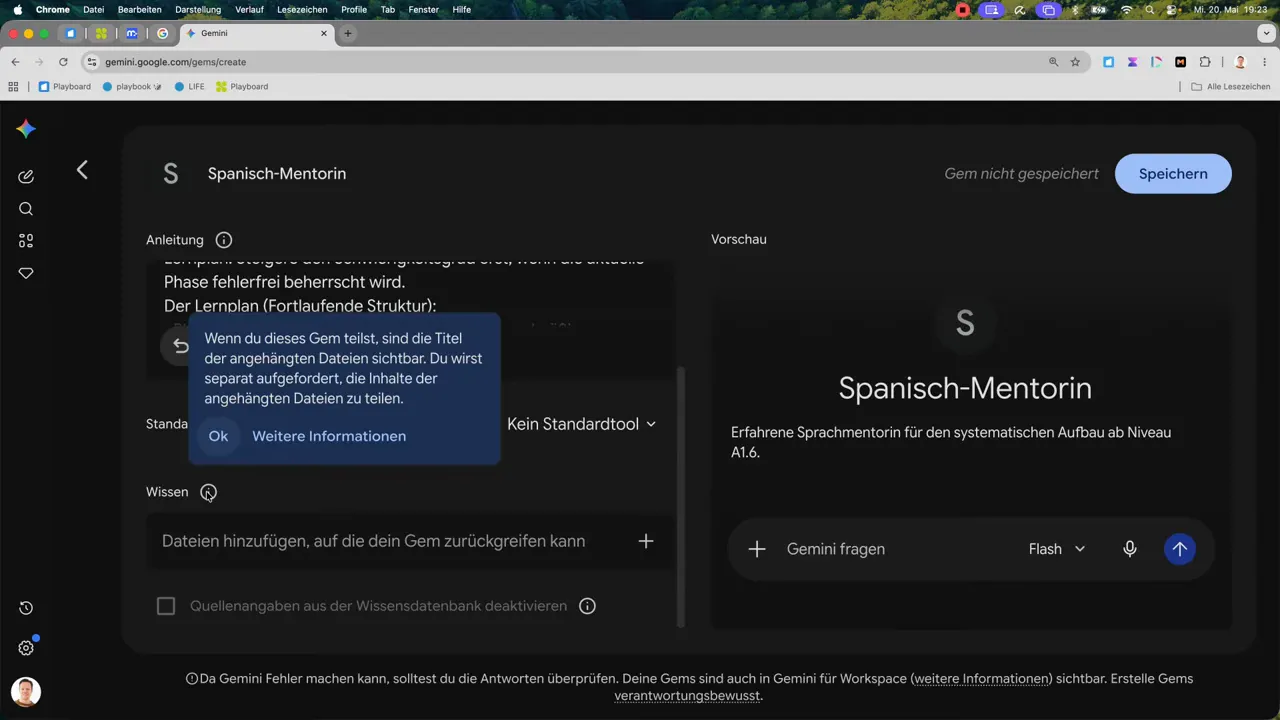This screenshot has width=1280, height=720.
Task: Click the Gemini logo in the sidebar
Action: (26, 129)
